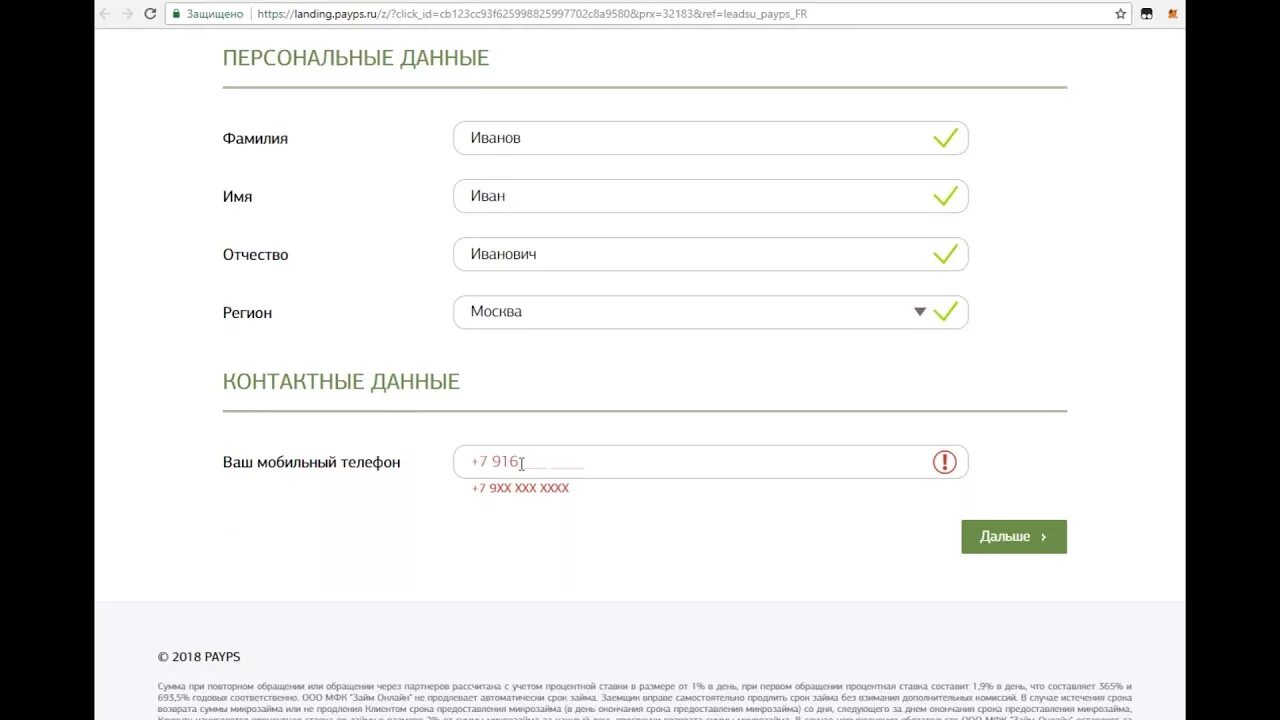The width and height of the screenshot is (1280, 720).
Task: Click the green checkmark in the Фамилия field
Action: 945,138
